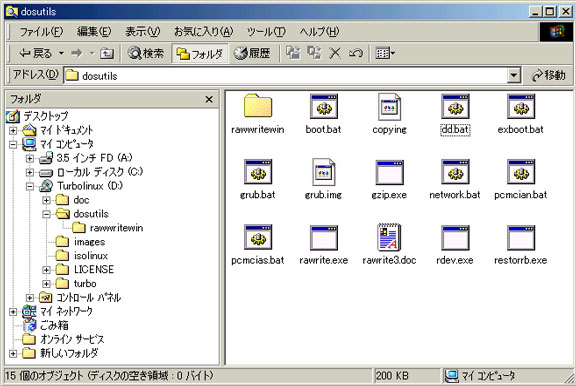This screenshot has height=386, width=576.
Task: Expand the マイ ネットワーク tree node
Action: (13, 311)
